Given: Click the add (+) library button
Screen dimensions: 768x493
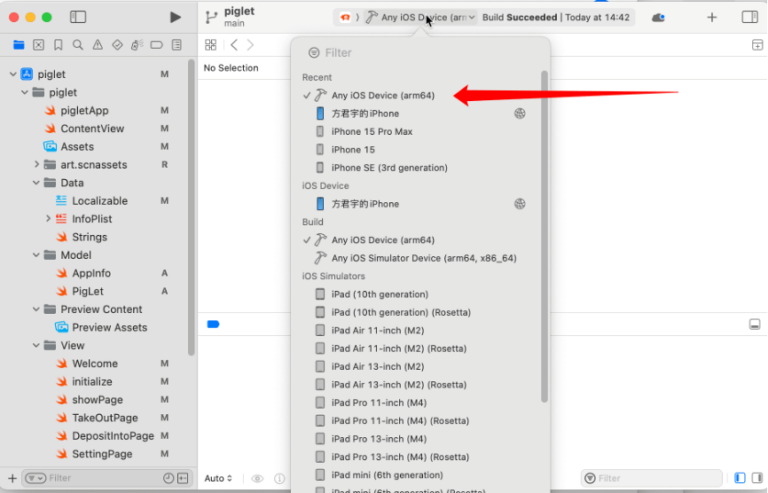Looking at the screenshot, I should click(x=712, y=17).
